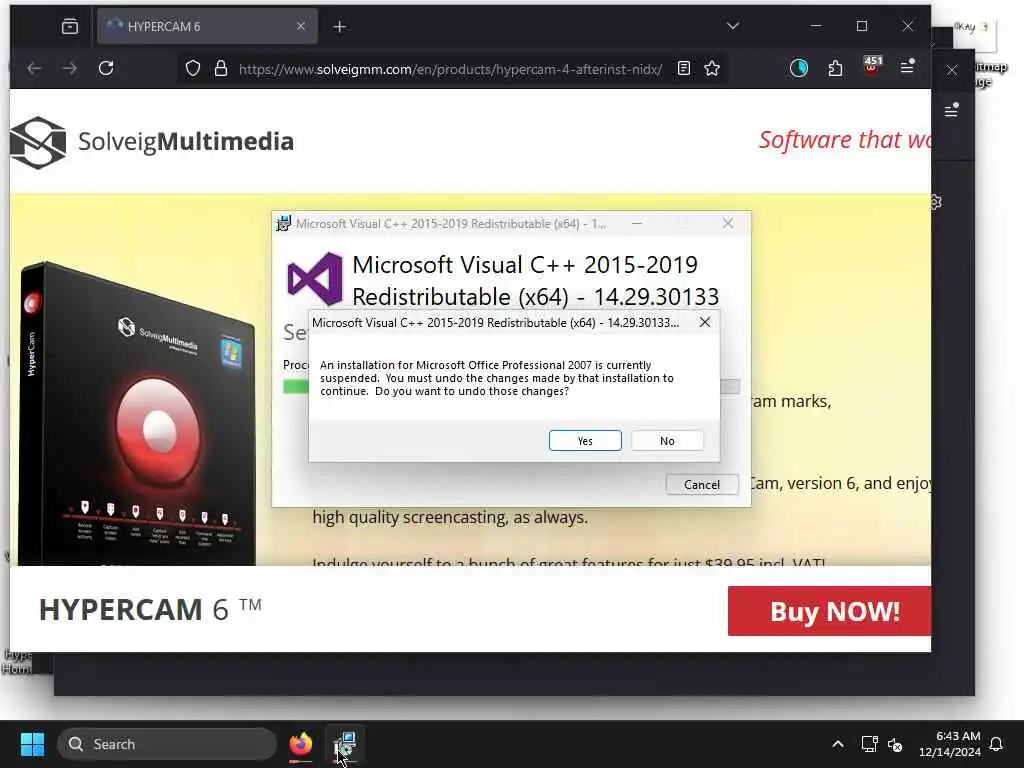Open the tracking protection shield icon

(193, 68)
